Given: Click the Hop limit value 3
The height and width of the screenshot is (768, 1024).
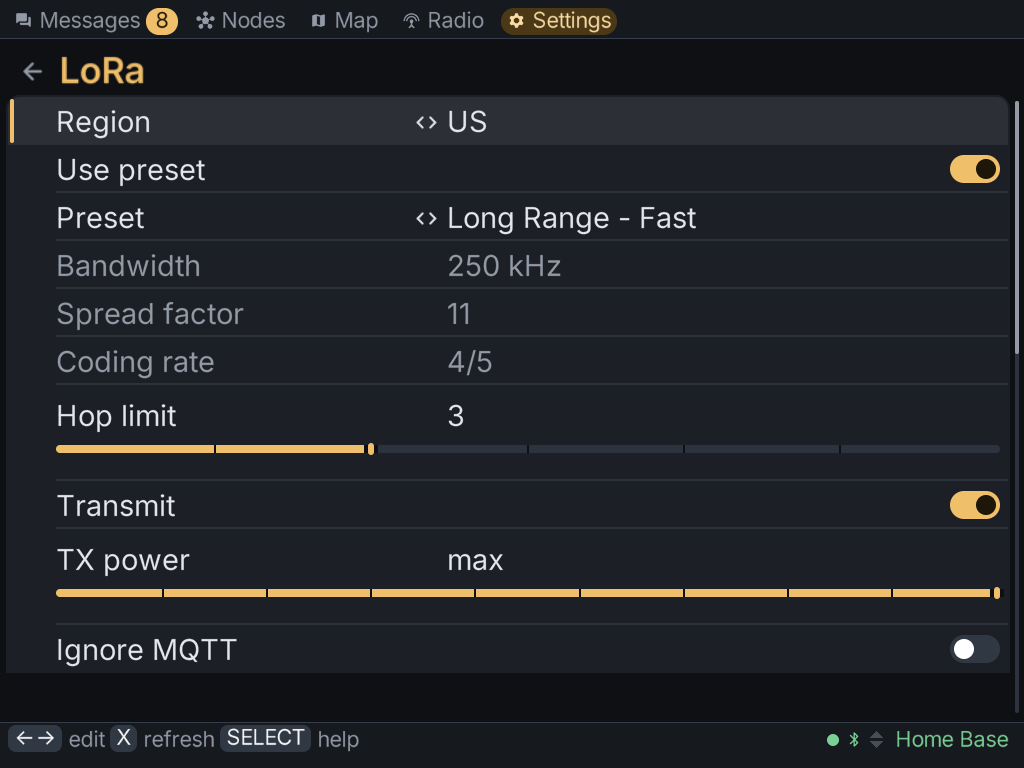Looking at the screenshot, I should pyautogui.click(x=456, y=416).
